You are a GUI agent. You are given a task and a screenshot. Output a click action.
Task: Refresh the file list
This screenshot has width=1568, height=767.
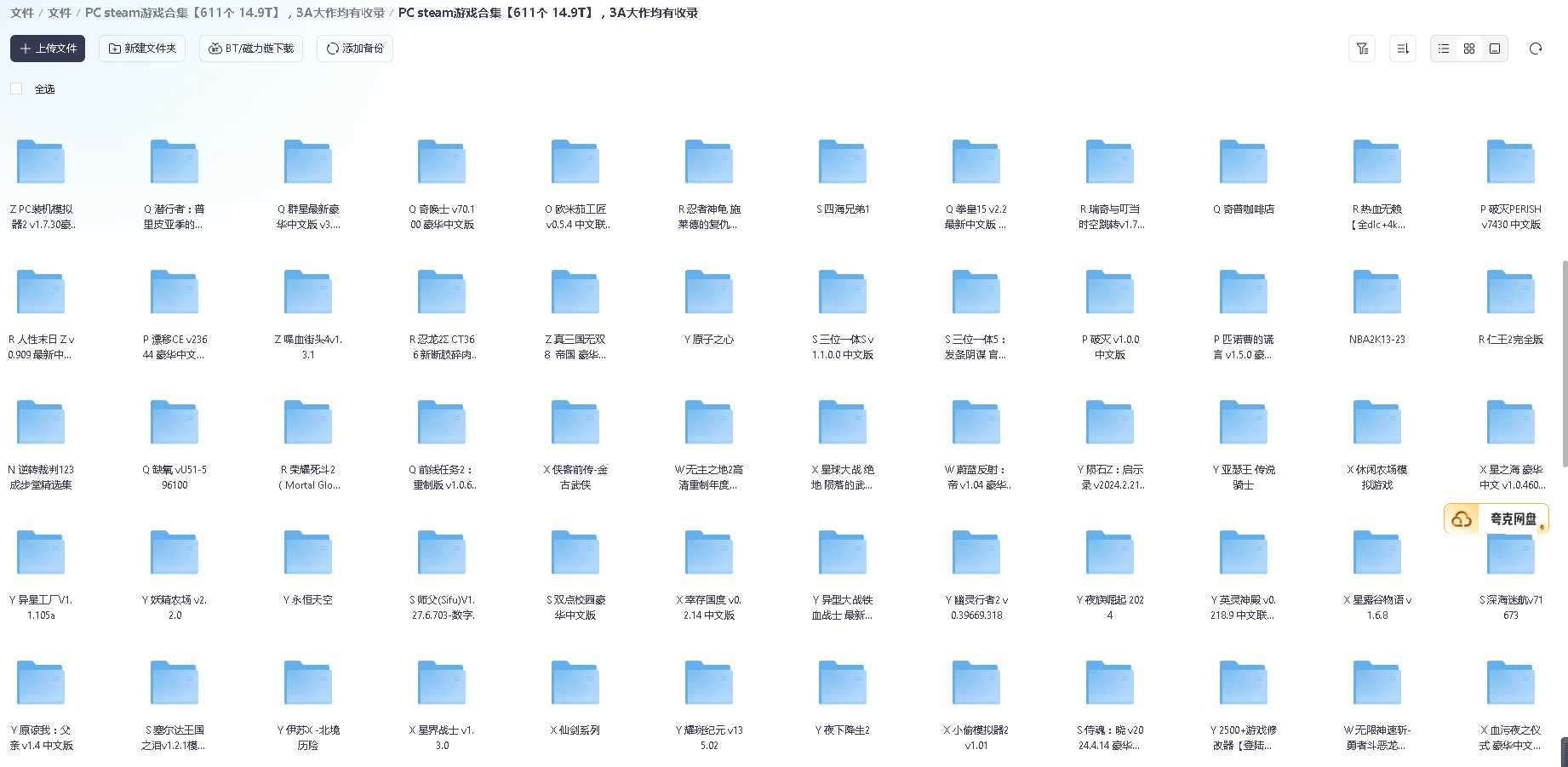point(1536,49)
